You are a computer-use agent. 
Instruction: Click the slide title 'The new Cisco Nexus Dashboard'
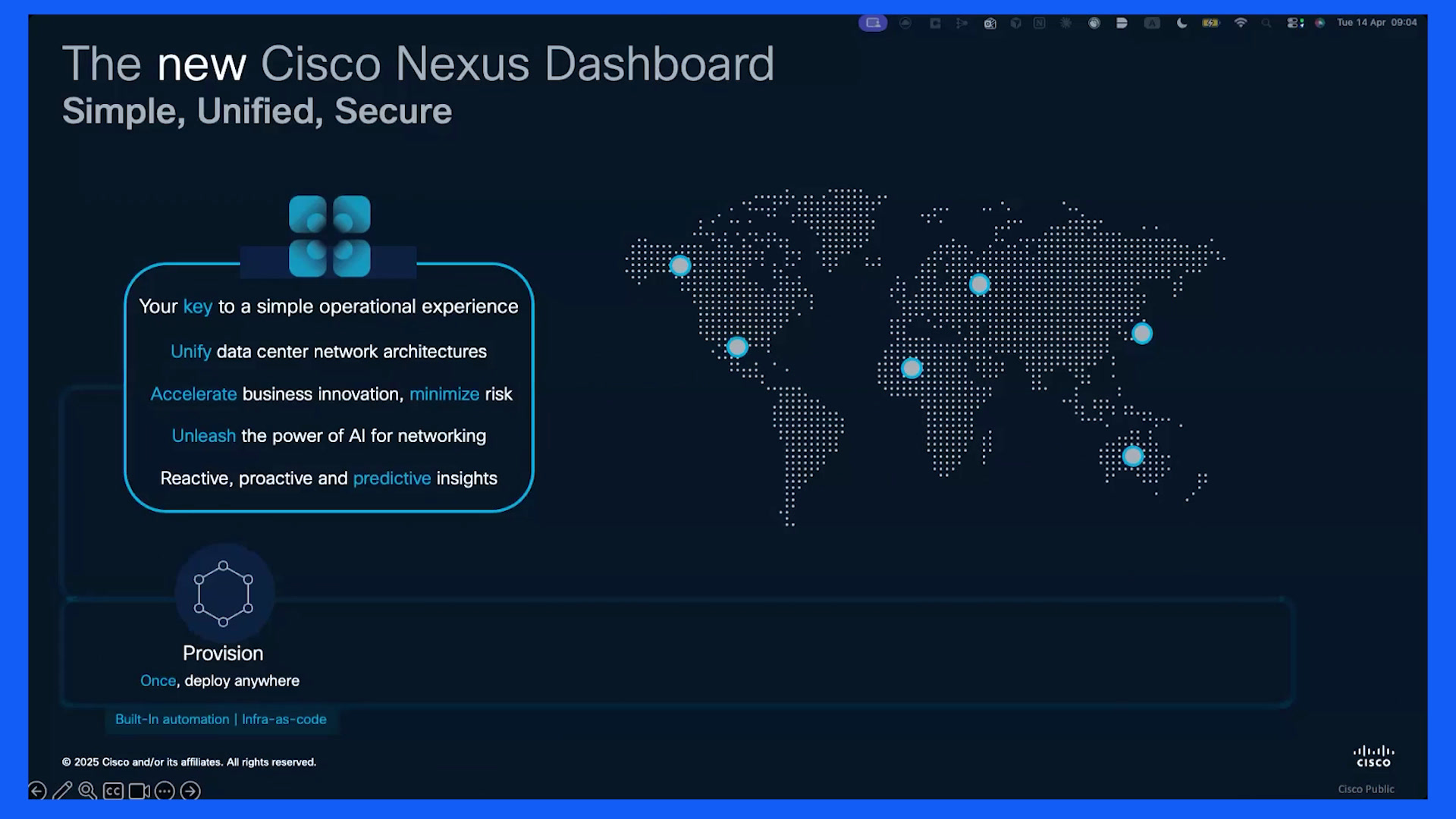[418, 64]
